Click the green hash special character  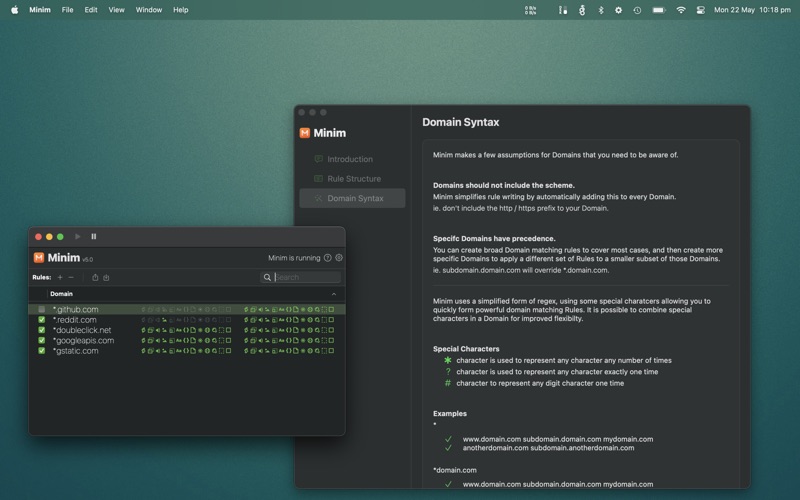point(447,383)
